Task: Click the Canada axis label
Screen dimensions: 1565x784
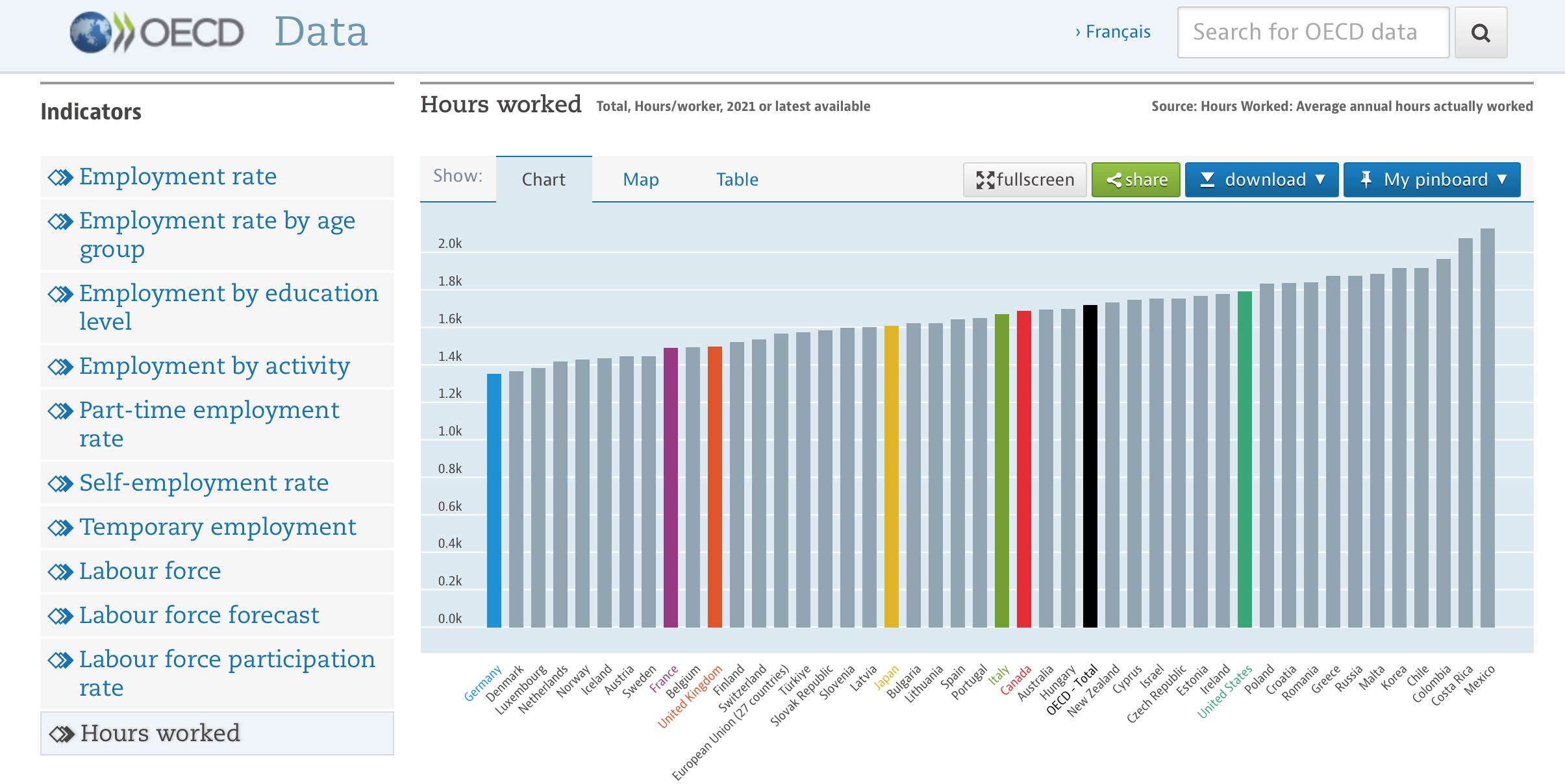Action: click(1016, 680)
